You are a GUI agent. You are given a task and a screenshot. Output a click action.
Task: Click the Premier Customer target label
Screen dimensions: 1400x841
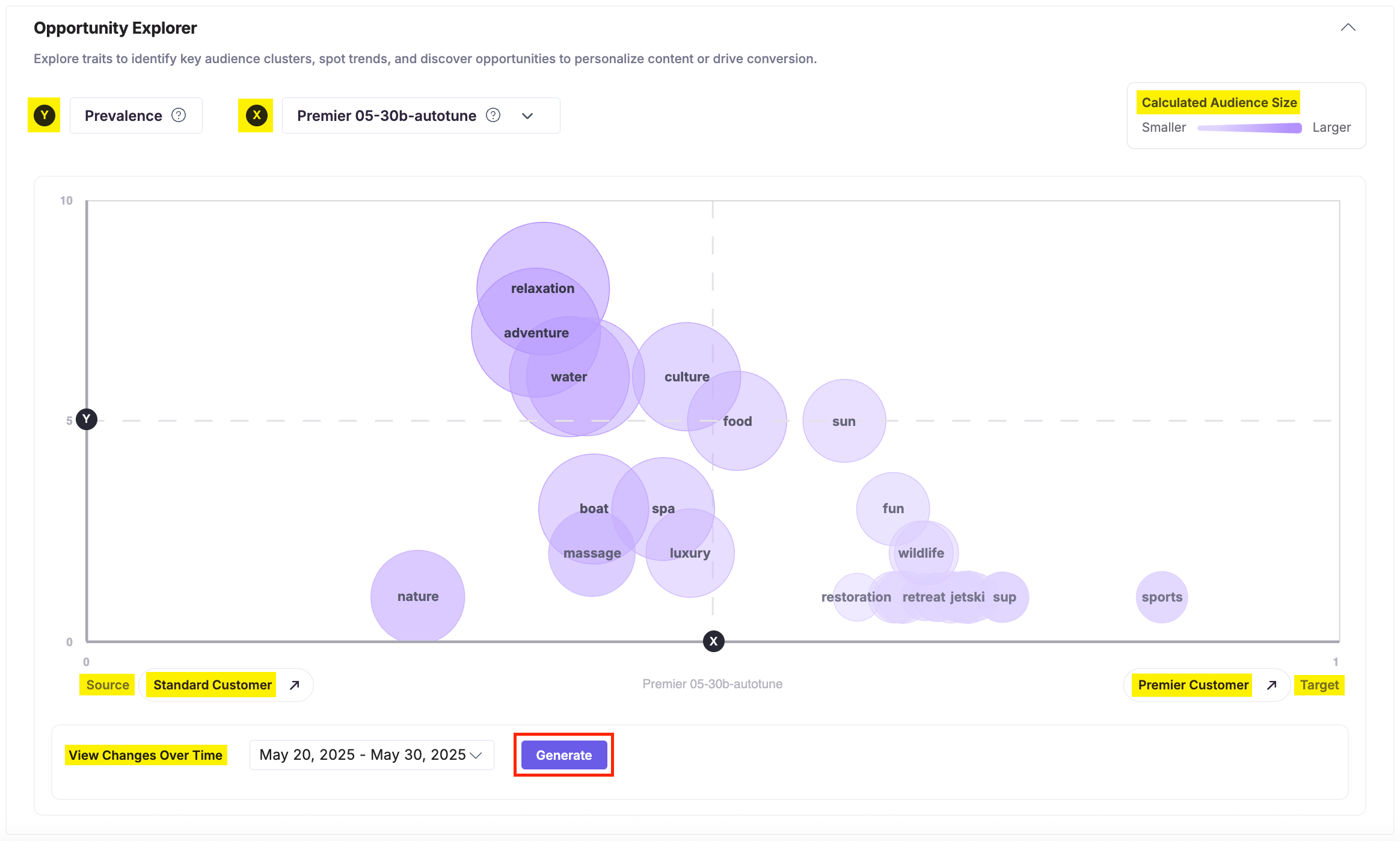tap(1193, 685)
